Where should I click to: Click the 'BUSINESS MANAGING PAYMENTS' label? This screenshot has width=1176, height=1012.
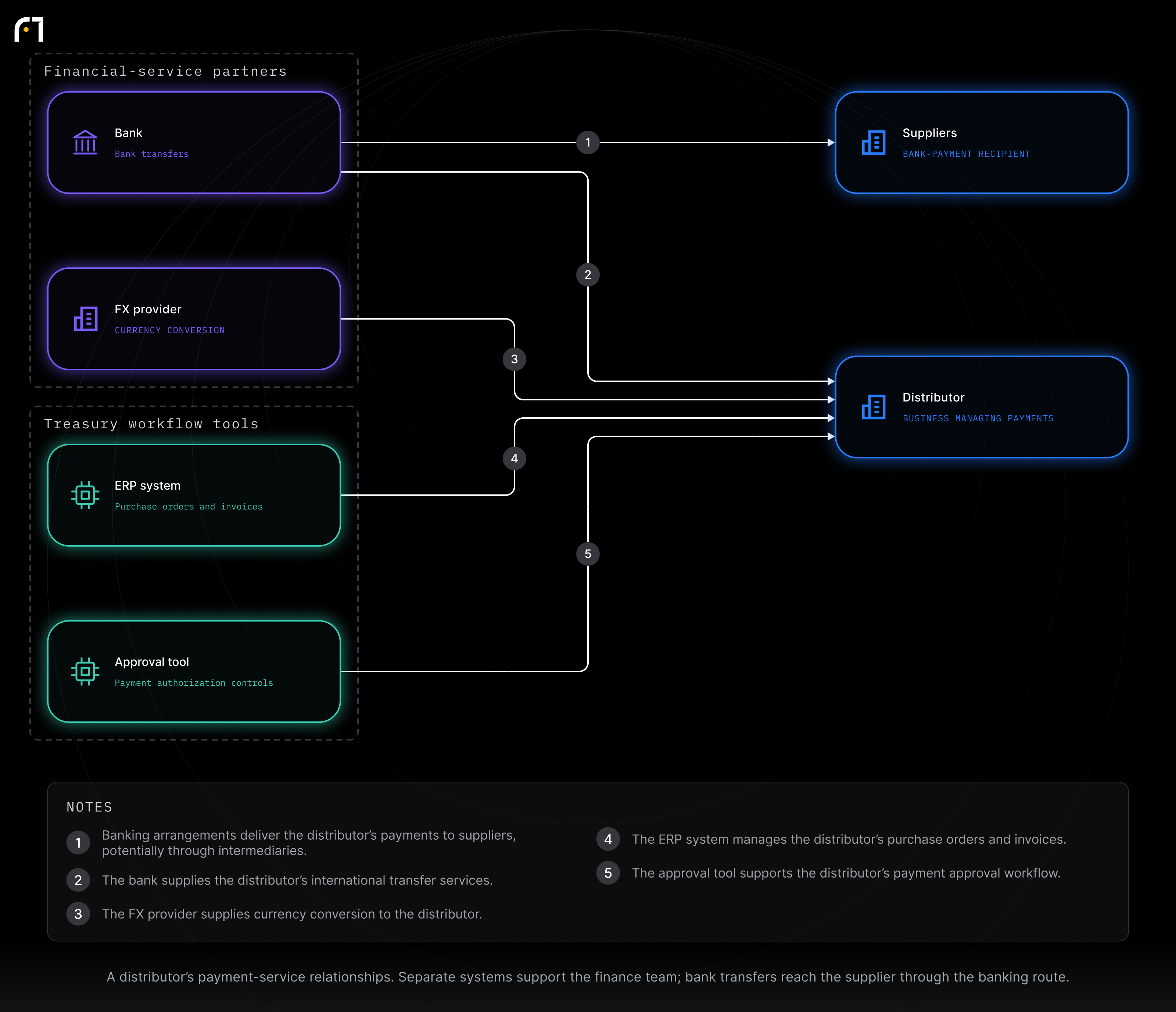click(978, 419)
